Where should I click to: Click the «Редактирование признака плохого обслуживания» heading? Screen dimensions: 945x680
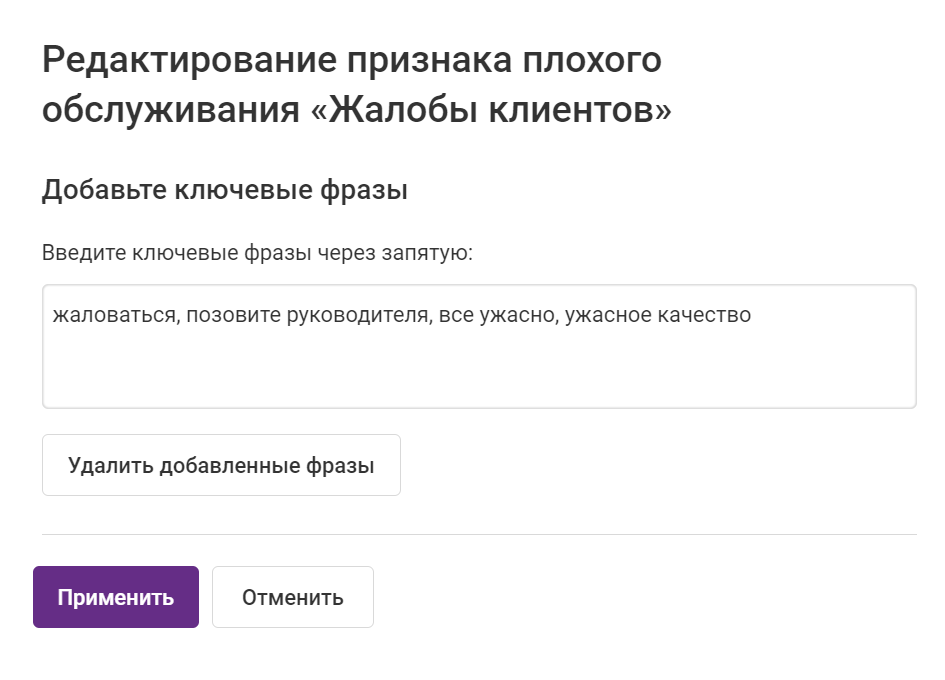(x=352, y=62)
